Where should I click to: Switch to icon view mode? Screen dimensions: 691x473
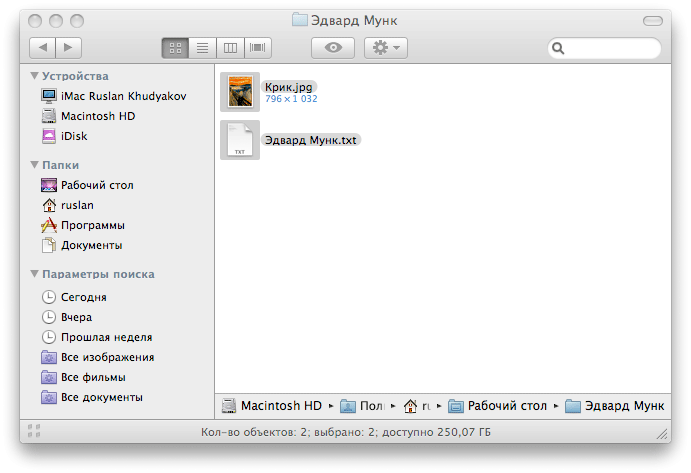click(174, 47)
